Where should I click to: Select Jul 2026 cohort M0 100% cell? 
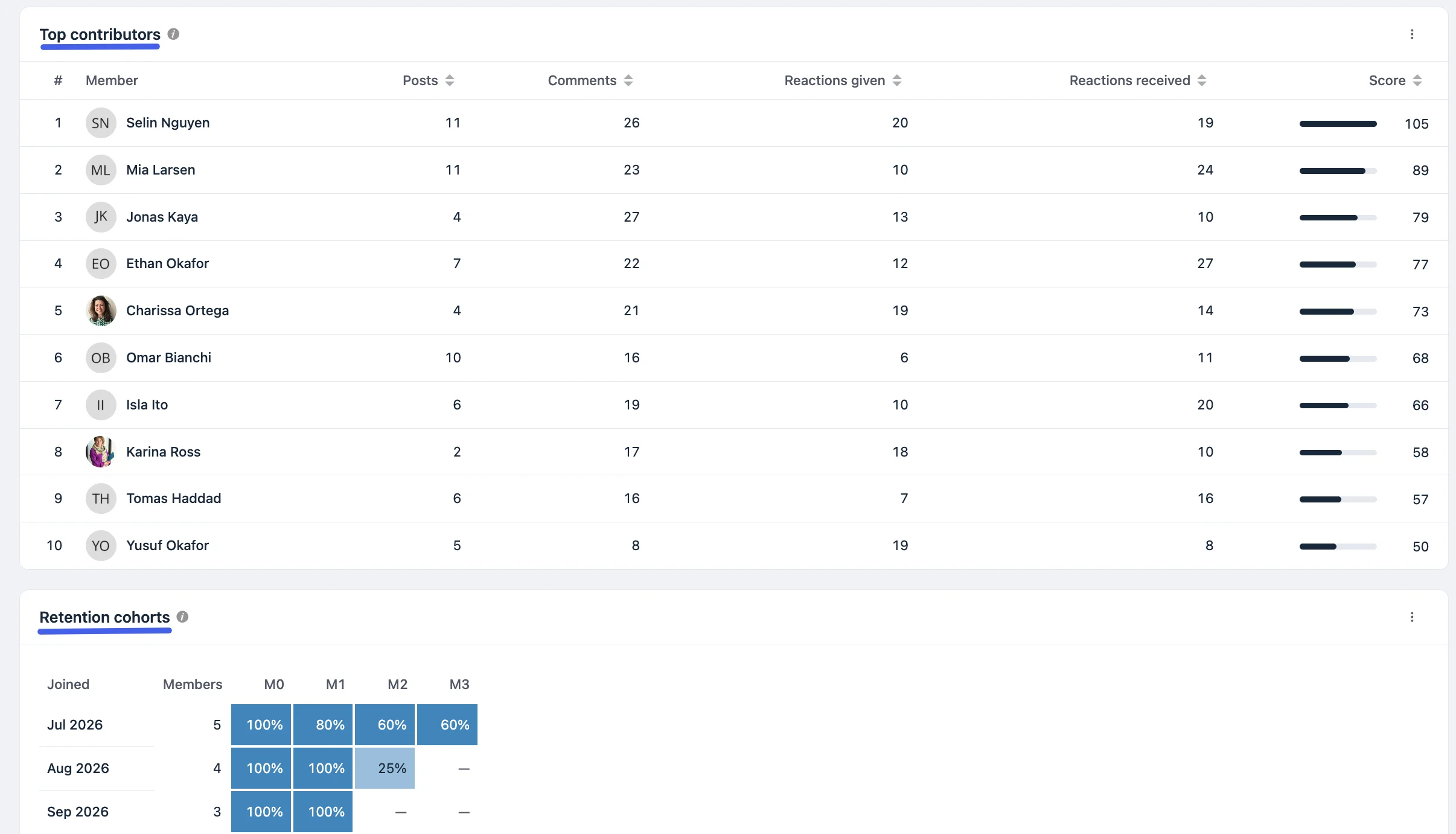(x=261, y=725)
